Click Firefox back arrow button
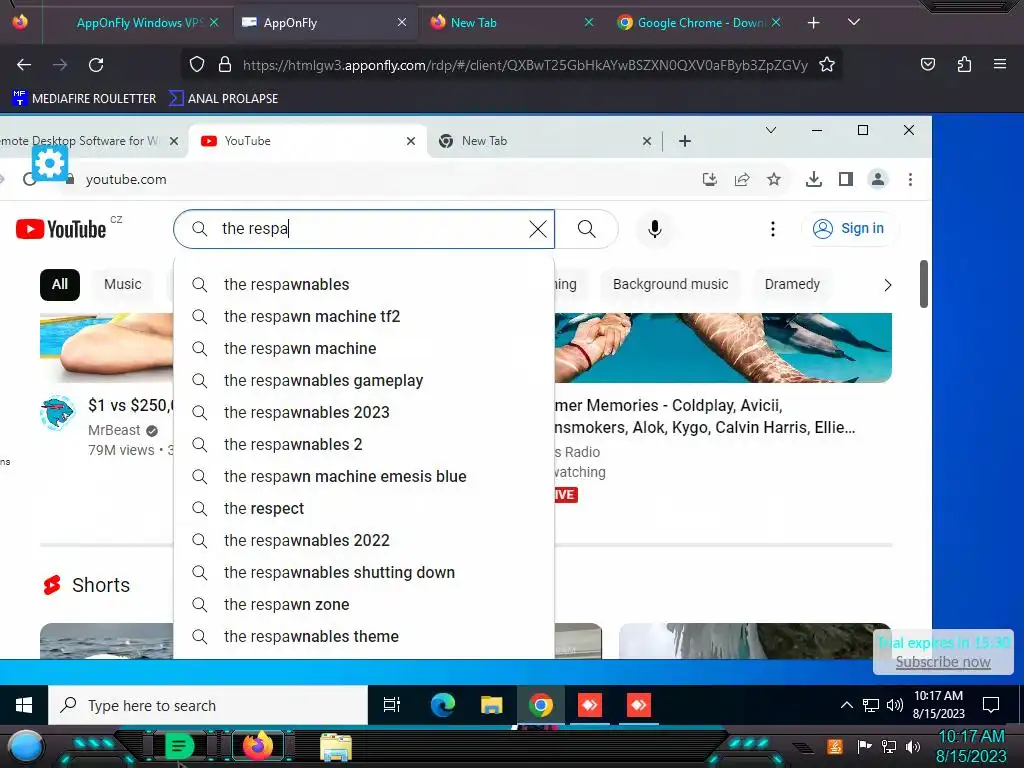Screen dimensions: 1024x768 click(24, 65)
